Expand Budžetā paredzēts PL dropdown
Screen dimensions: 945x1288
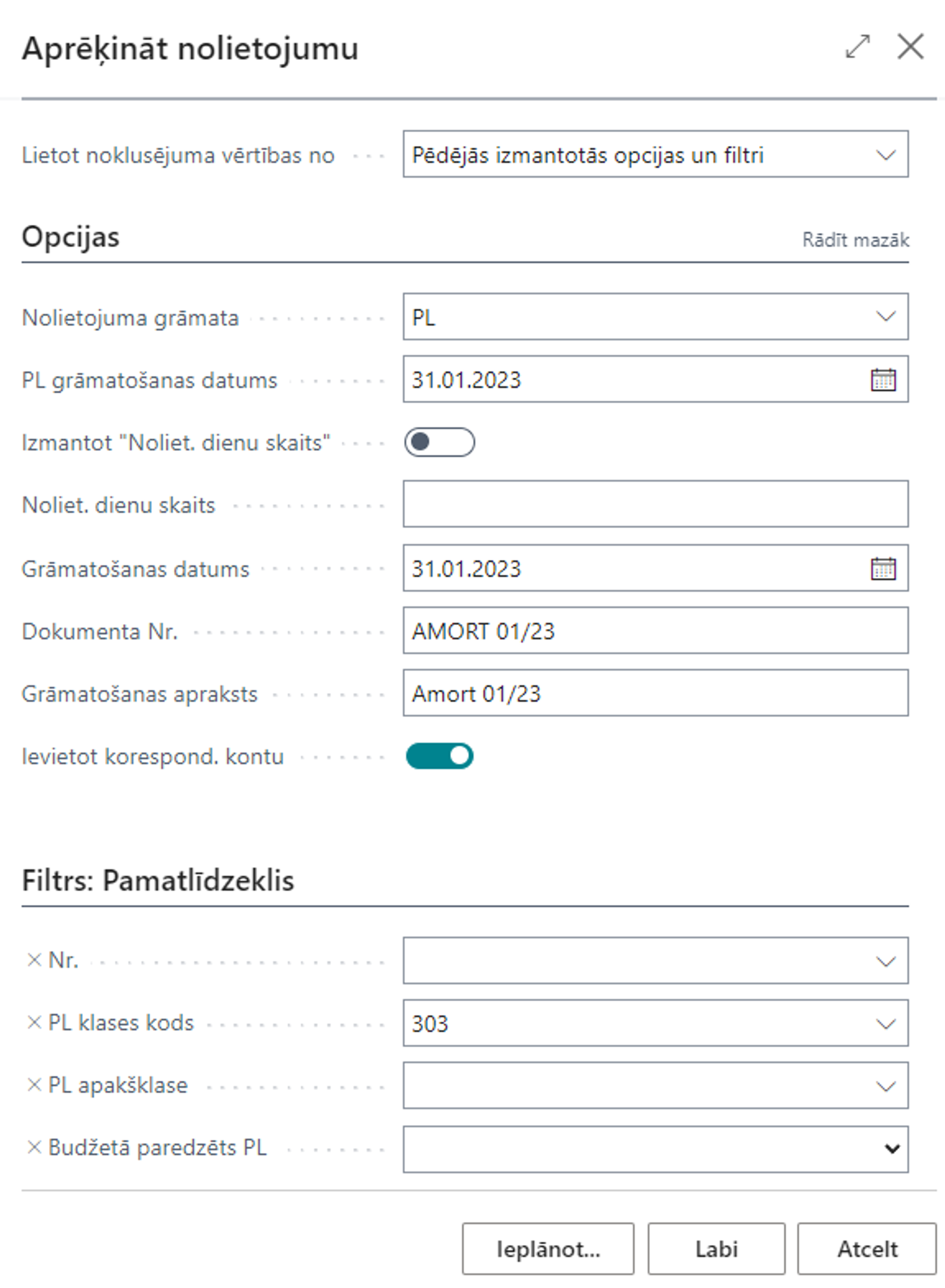891,1149
